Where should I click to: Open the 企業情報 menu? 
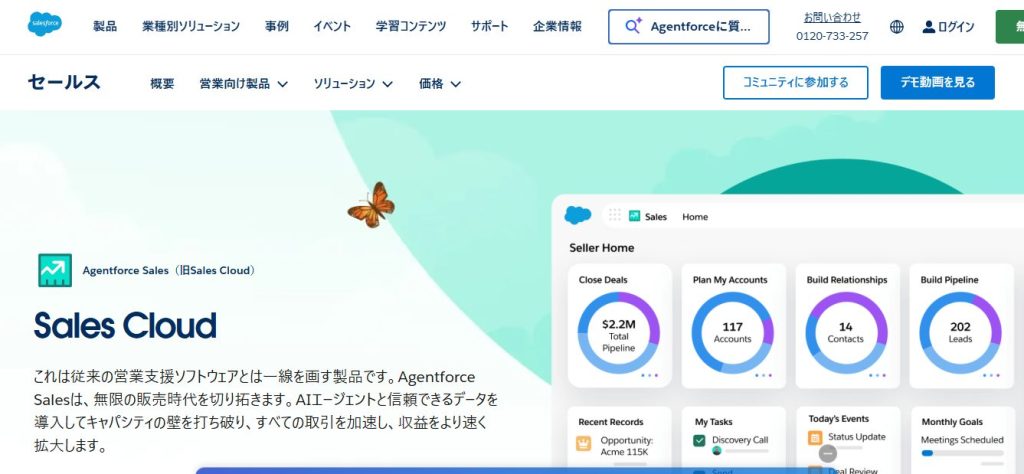pos(557,26)
